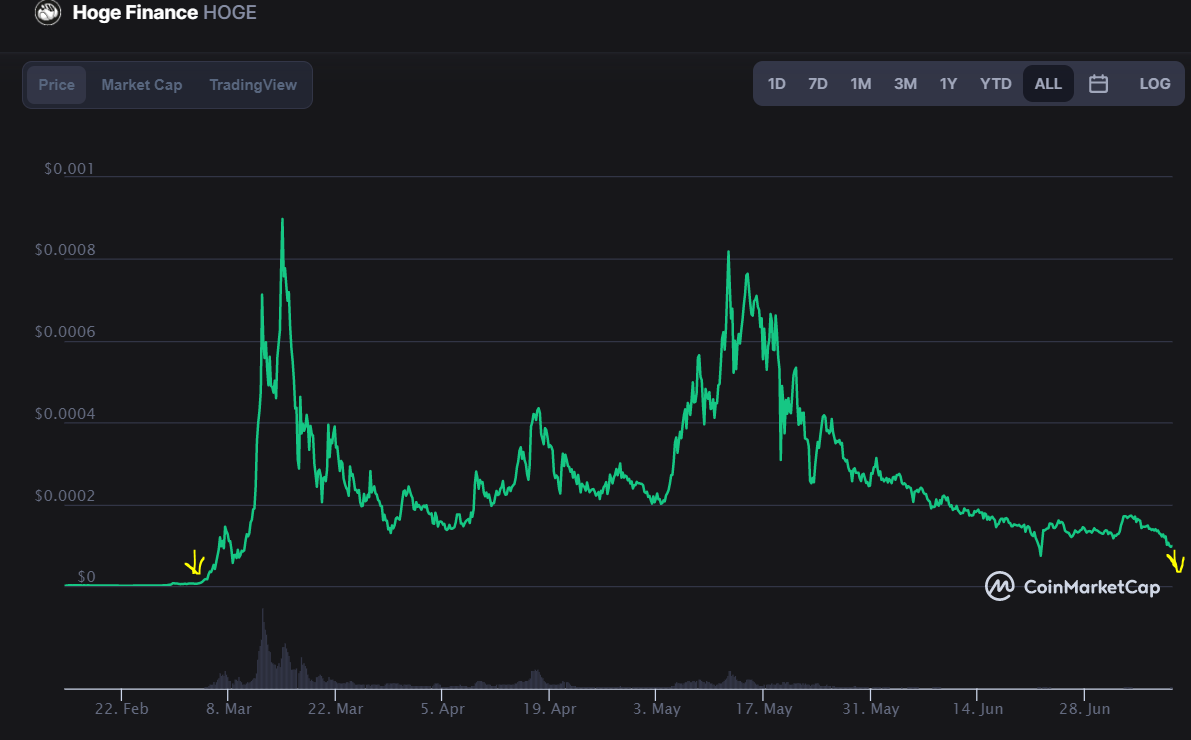Select the ALL time range

[x=1048, y=84]
